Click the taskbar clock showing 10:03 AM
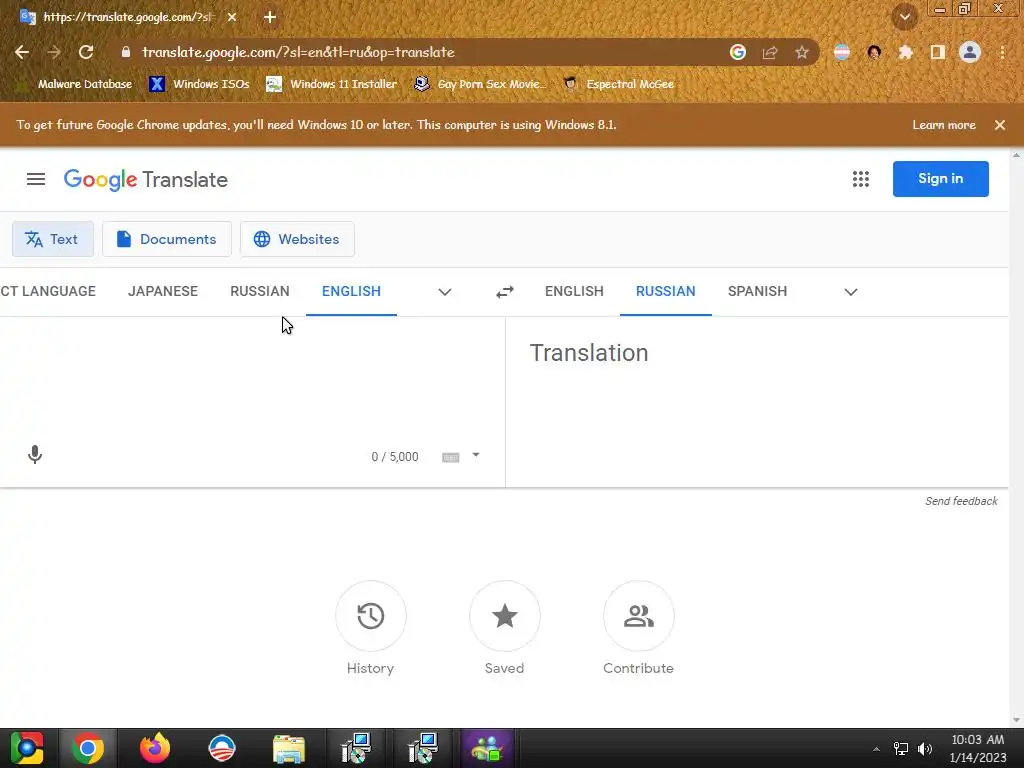Image resolution: width=1024 pixels, height=768 pixels. 978,748
